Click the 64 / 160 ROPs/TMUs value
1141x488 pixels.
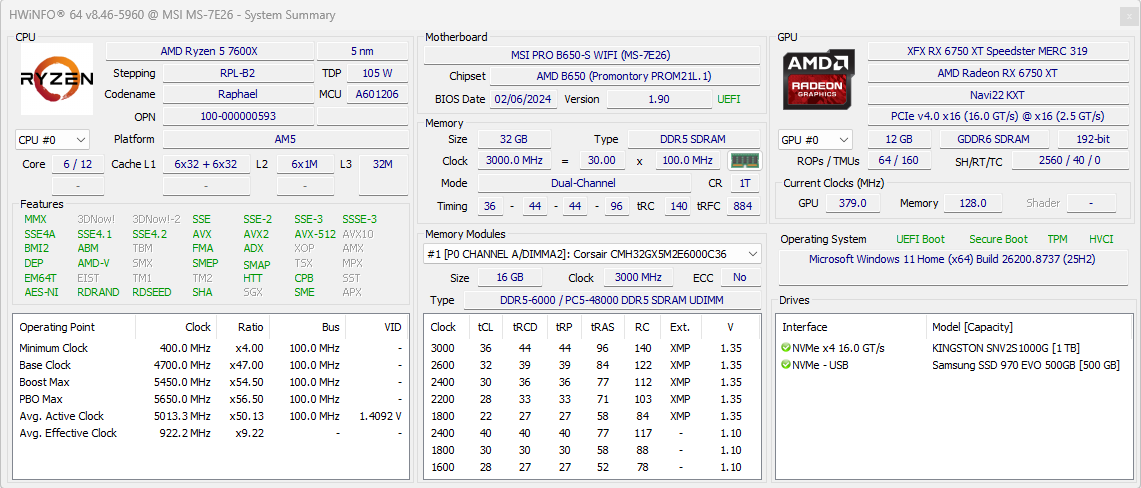(899, 161)
